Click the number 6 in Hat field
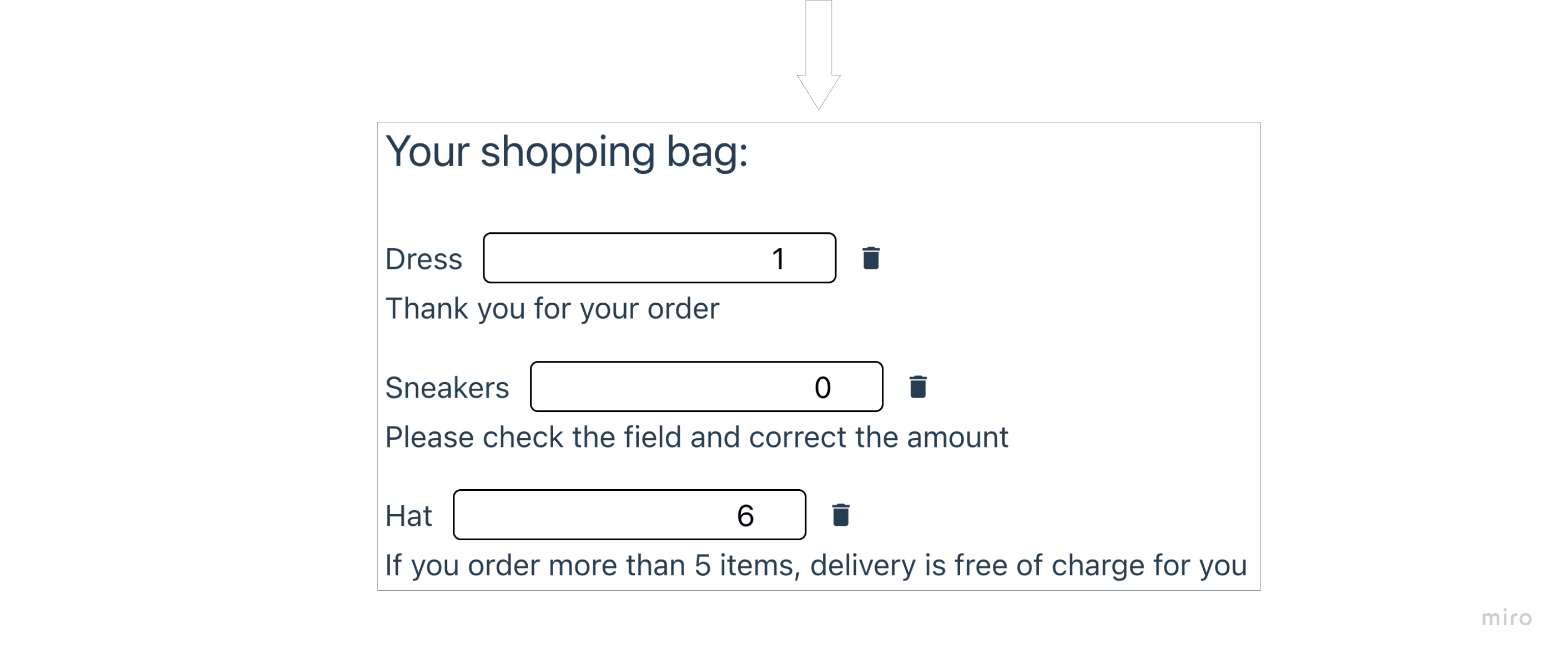This screenshot has width=1568, height=662. (746, 516)
